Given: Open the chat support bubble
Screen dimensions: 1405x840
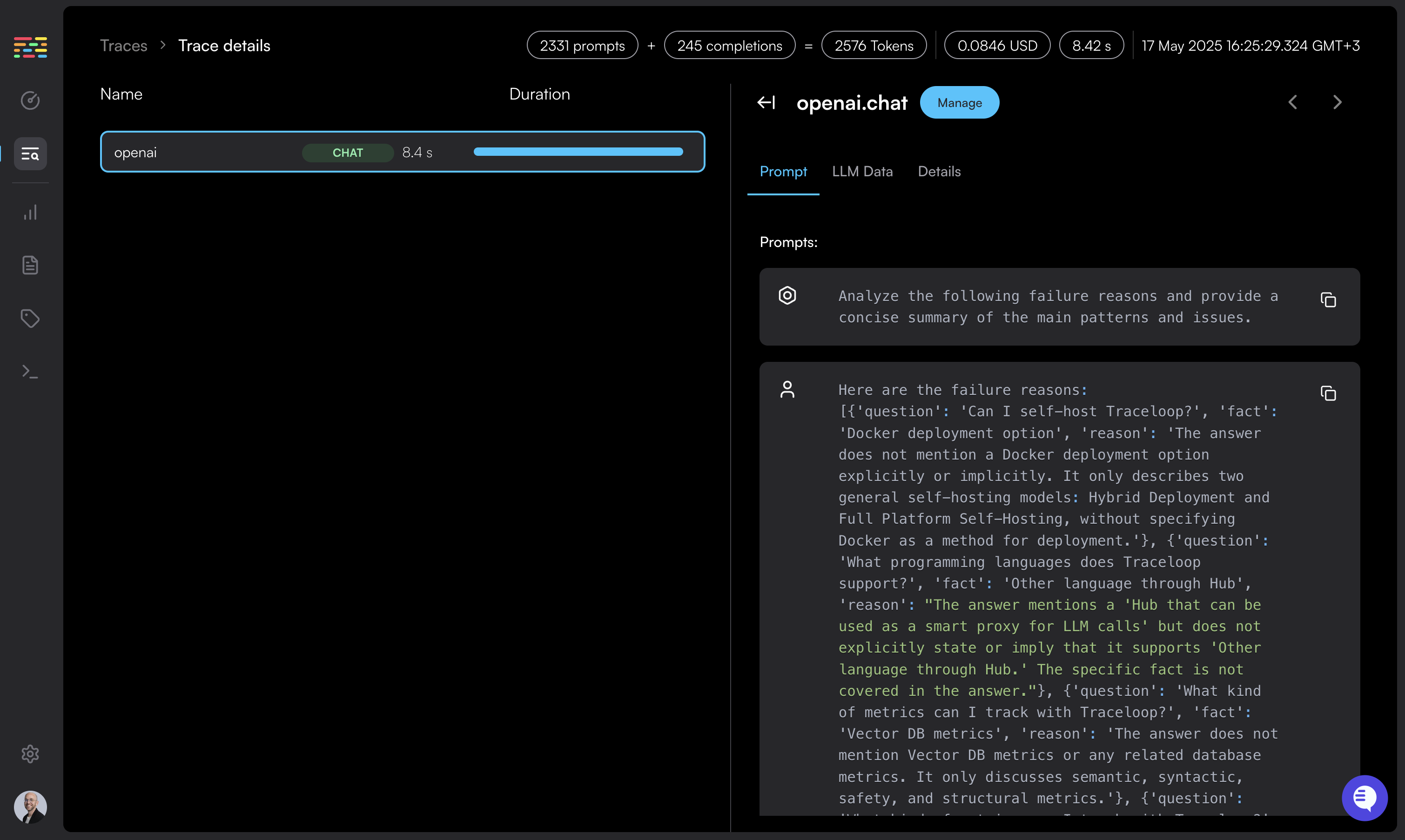Looking at the screenshot, I should (x=1364, y=798).
